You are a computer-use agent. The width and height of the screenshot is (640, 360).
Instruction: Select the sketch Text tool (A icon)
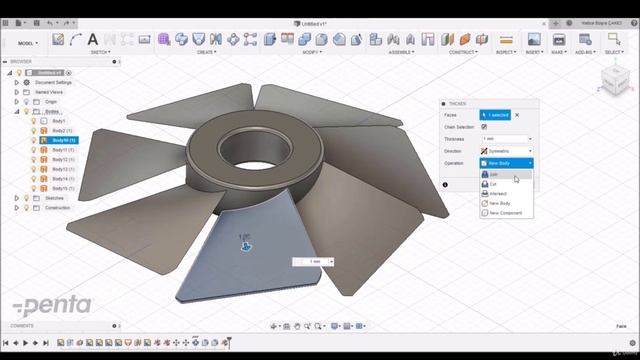(x=93, y=40)
